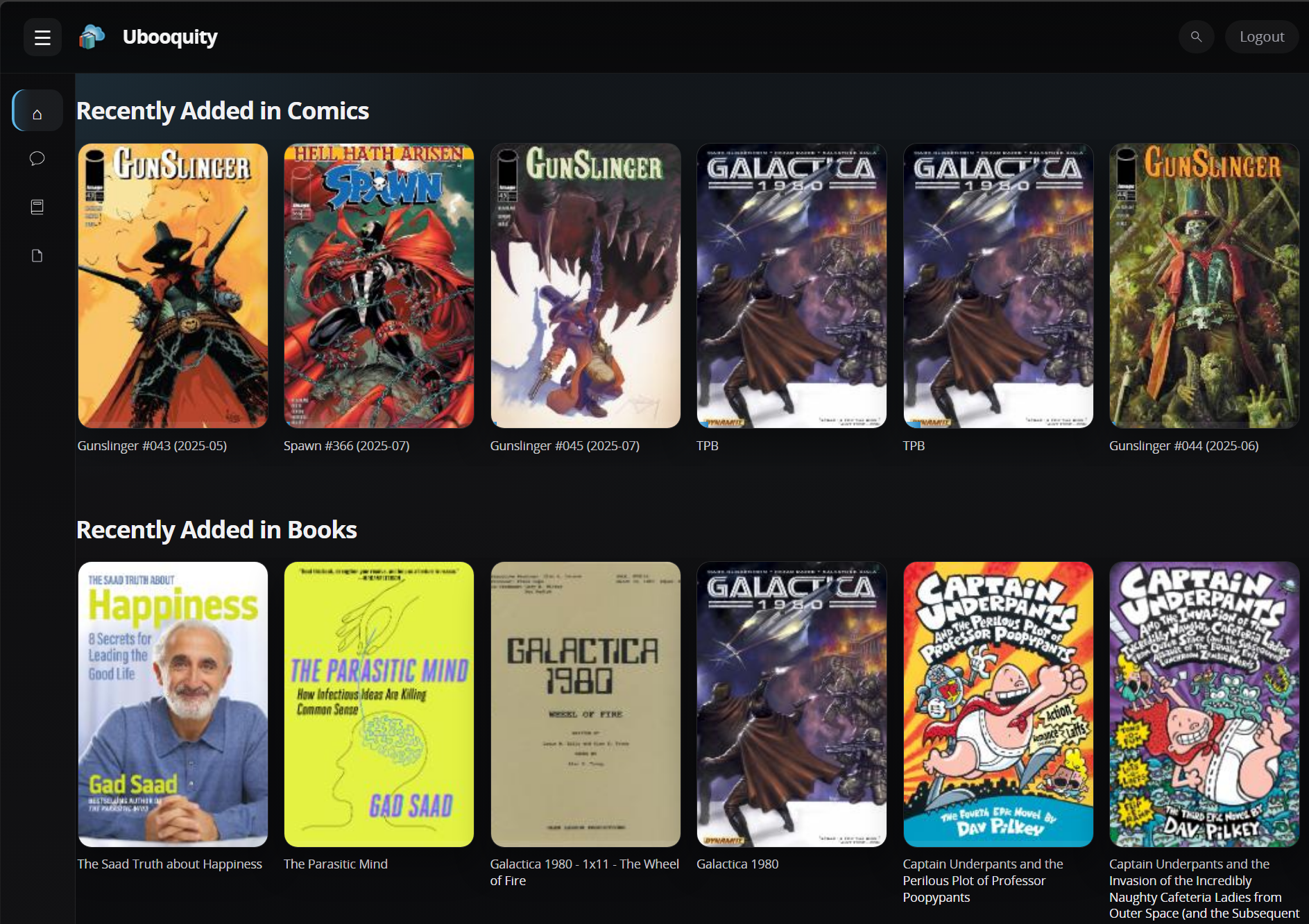Open the search magnifier icon

pyautogui.click(x=1196, y=37)
